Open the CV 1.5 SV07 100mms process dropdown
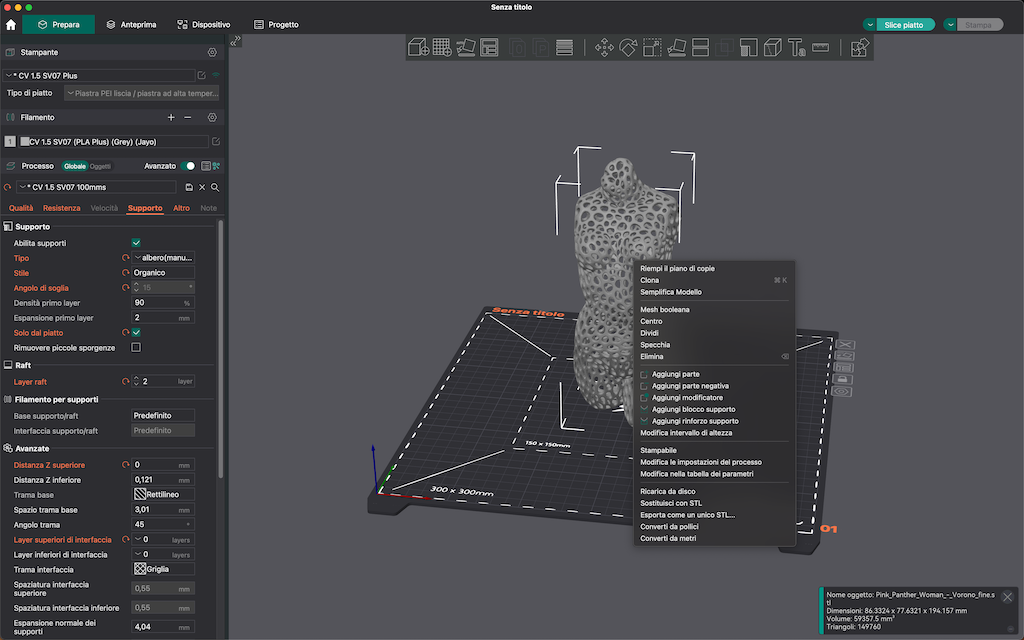This screenshot has height=640, width=1024. pos(96,187)
